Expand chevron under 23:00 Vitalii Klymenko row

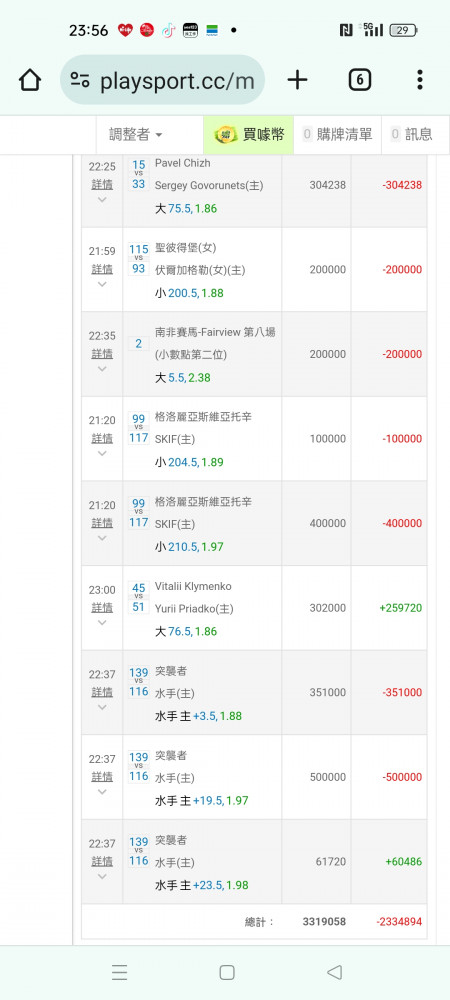tap(102, 622)
